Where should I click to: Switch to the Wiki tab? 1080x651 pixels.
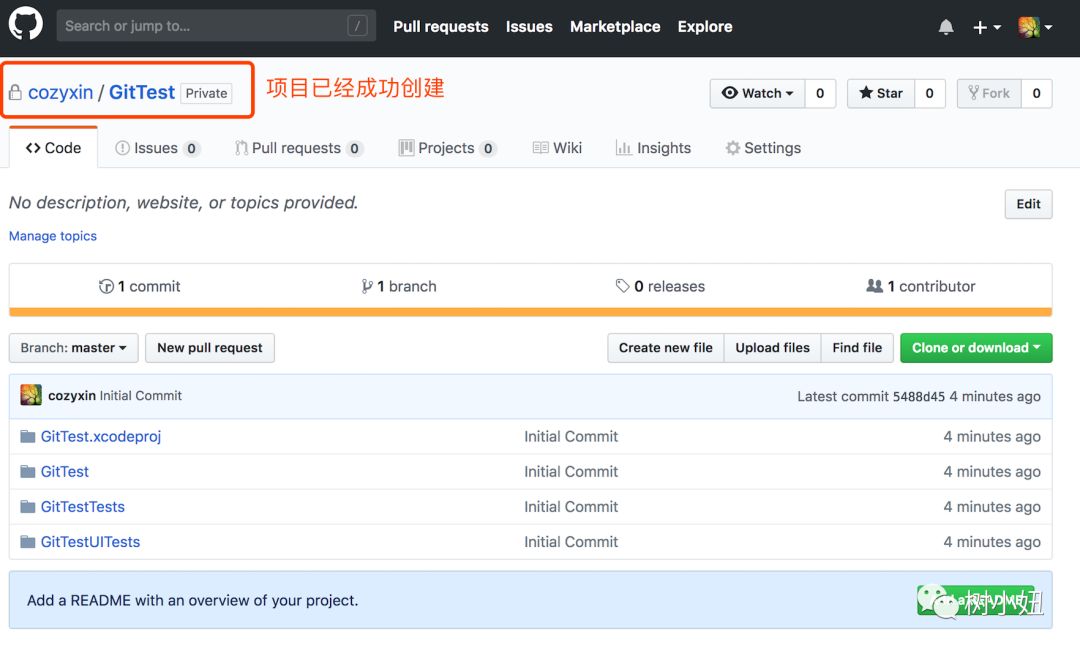tap(557, 148)
